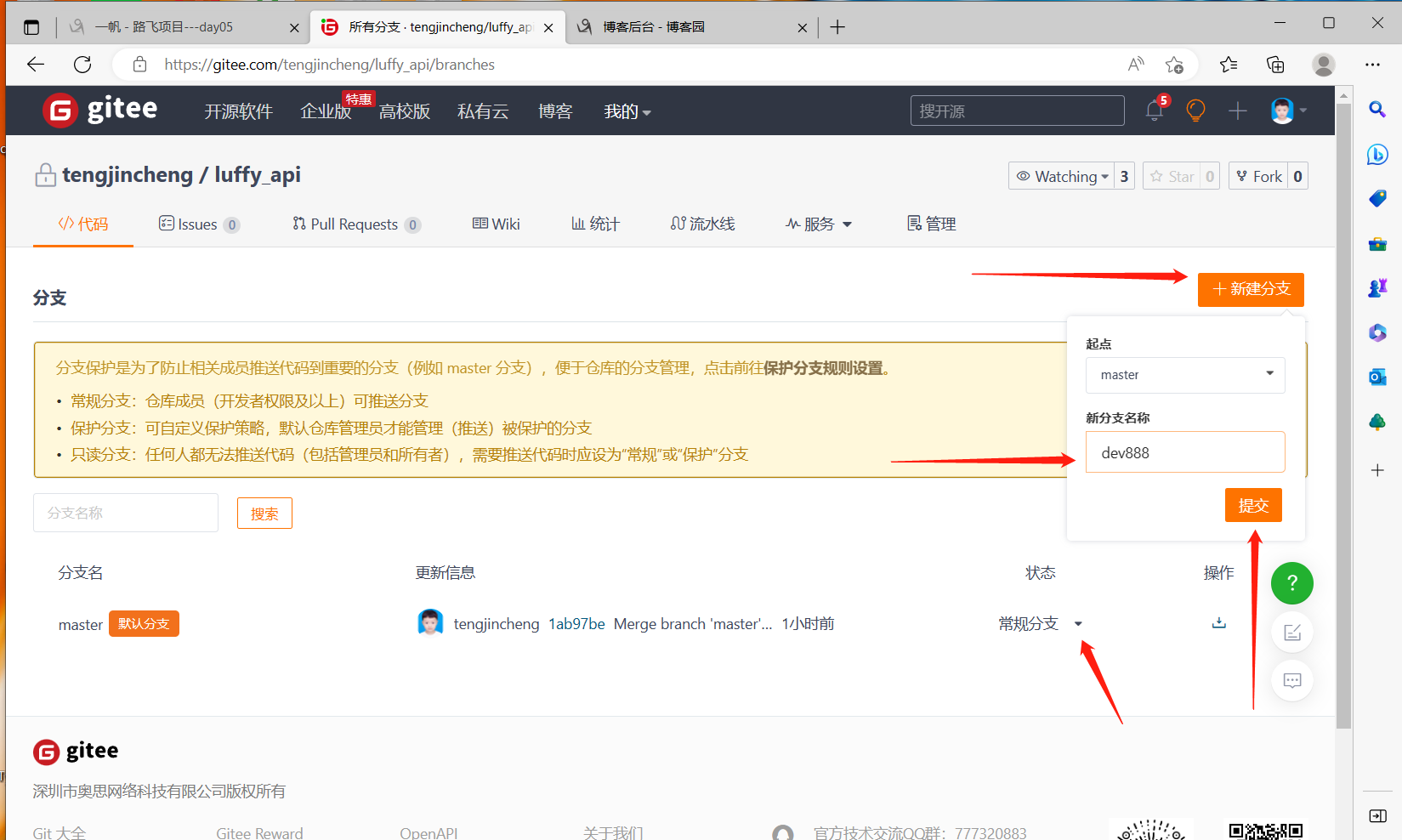Expand 常规分支 status dropdown for master
Image resolution: width=1402 pixels, height=840 pixels.
coord(1078,624)
